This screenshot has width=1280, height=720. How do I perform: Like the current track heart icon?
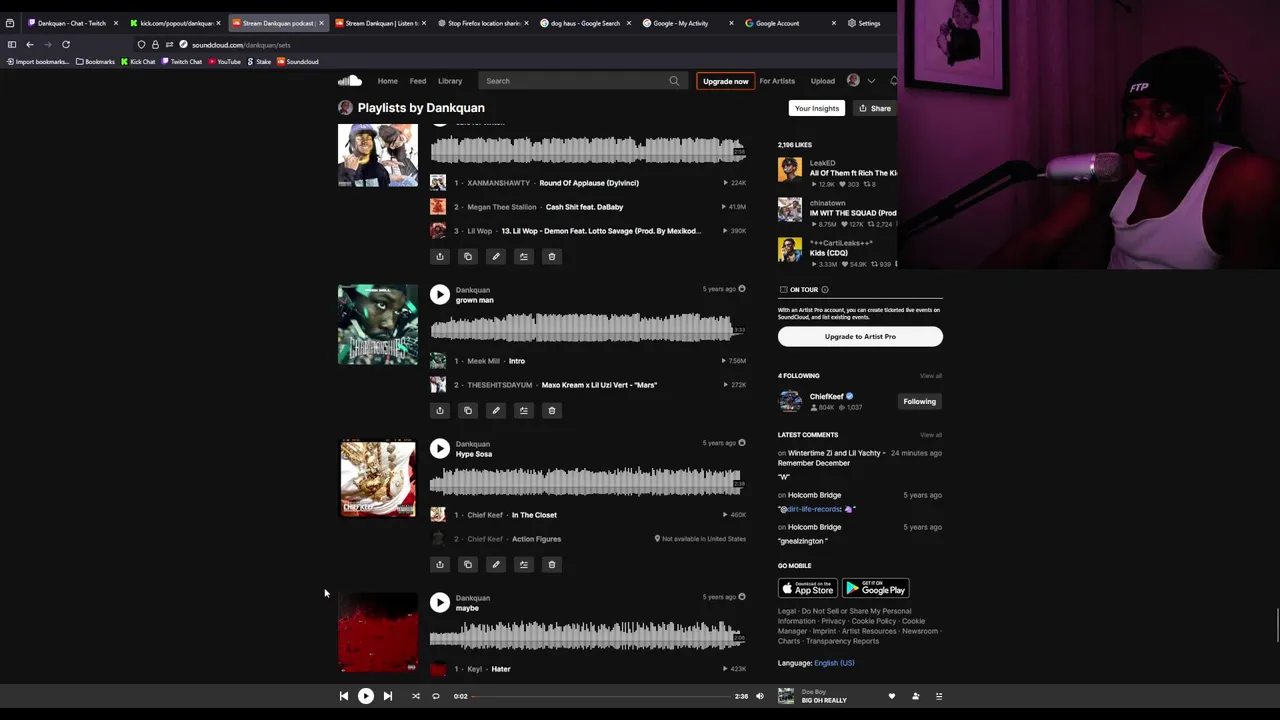pos(892,696)
